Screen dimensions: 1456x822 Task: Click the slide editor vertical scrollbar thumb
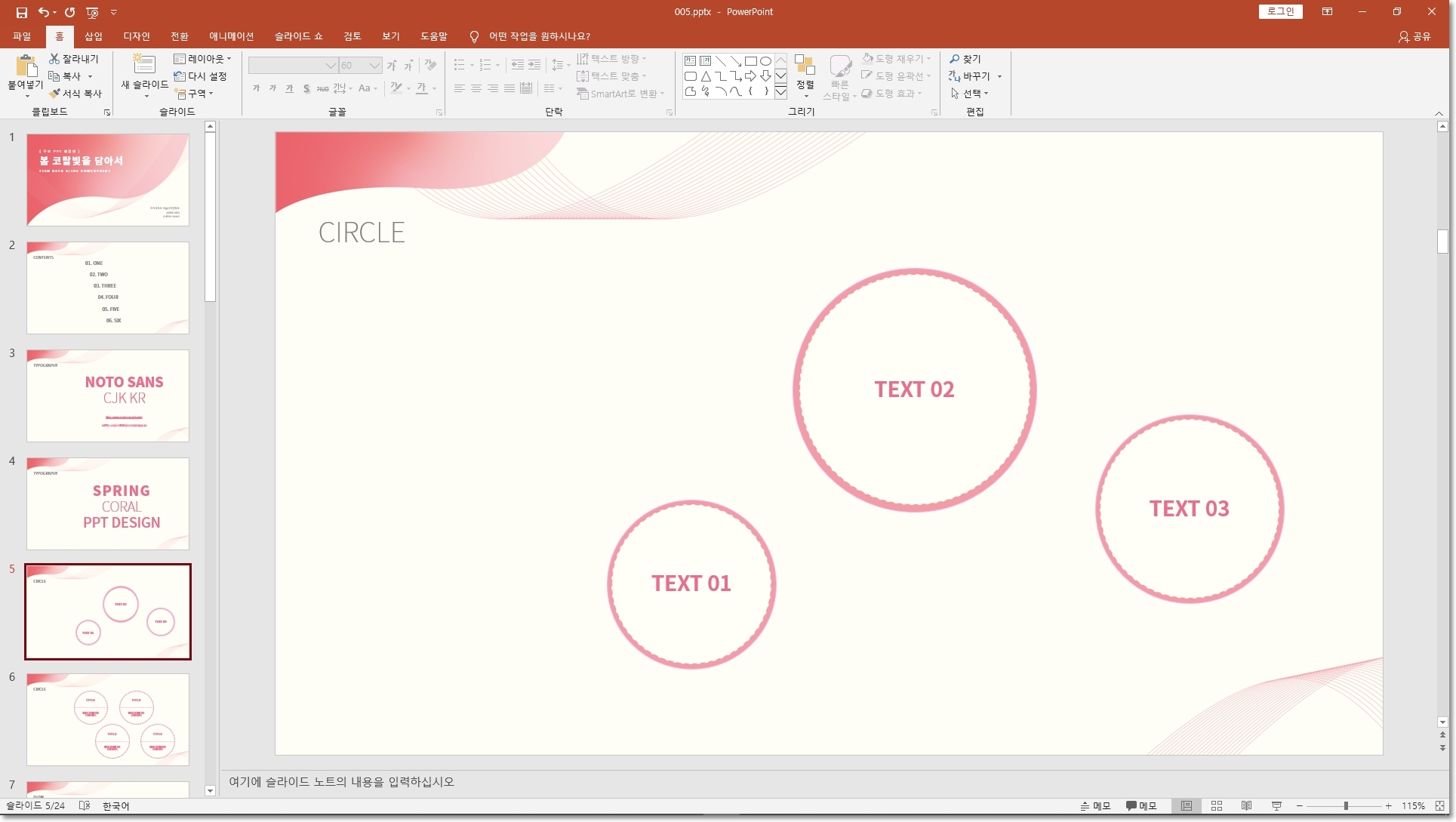click(x=1442, y=242)
